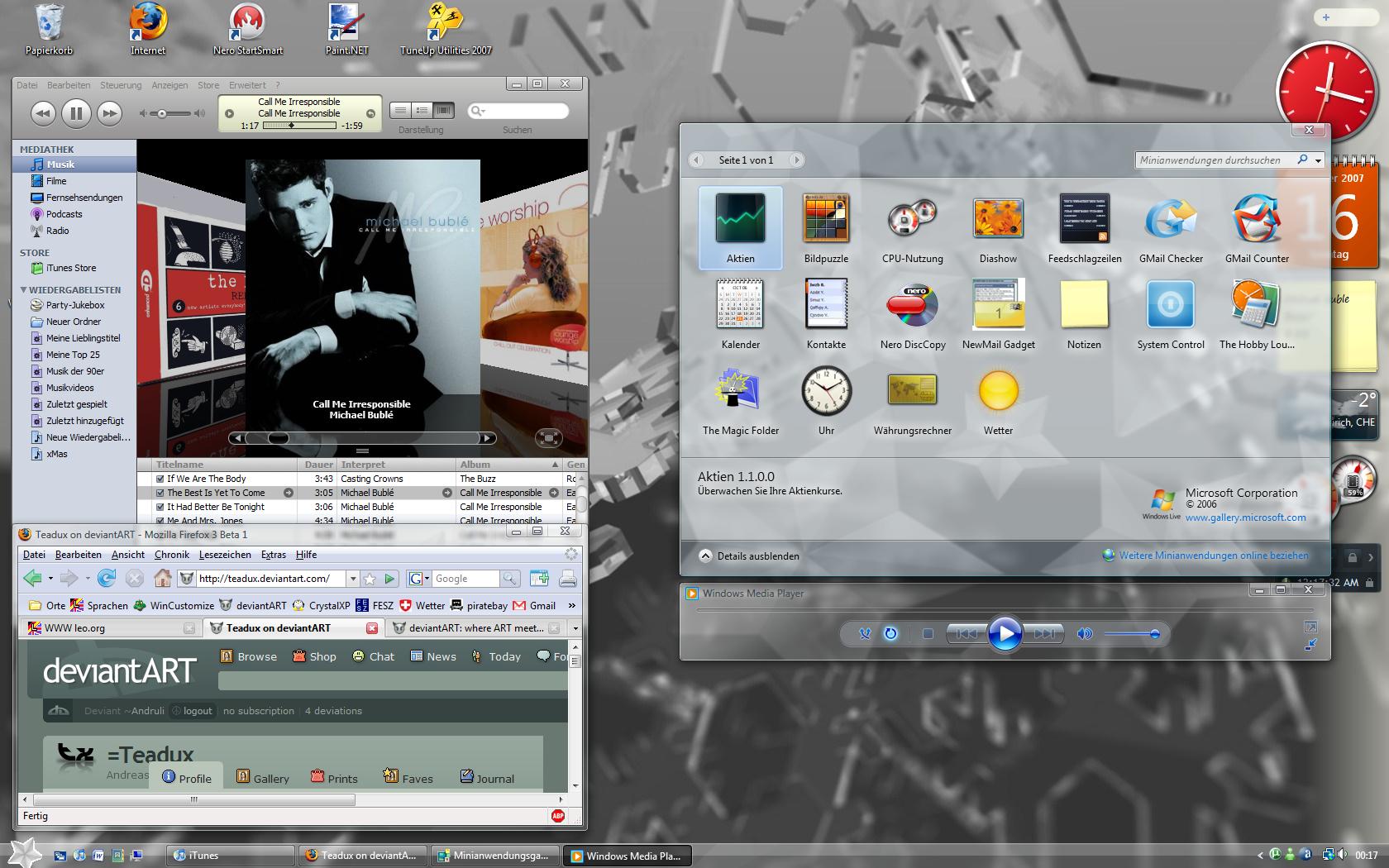Screen dimensions: 1389x868
Task: Switch iTunes to list view
Action: [399, 111]
